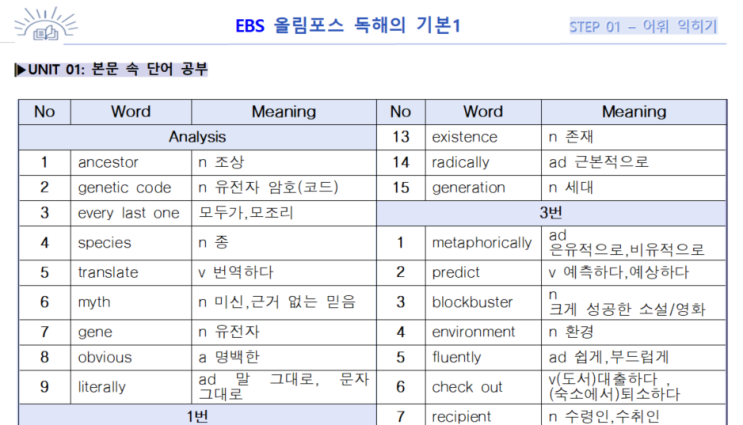The width and height of the screenshot is (743, 425).
Task: Click the meaning '모두가,모조리'
Action: pos(246,212)
